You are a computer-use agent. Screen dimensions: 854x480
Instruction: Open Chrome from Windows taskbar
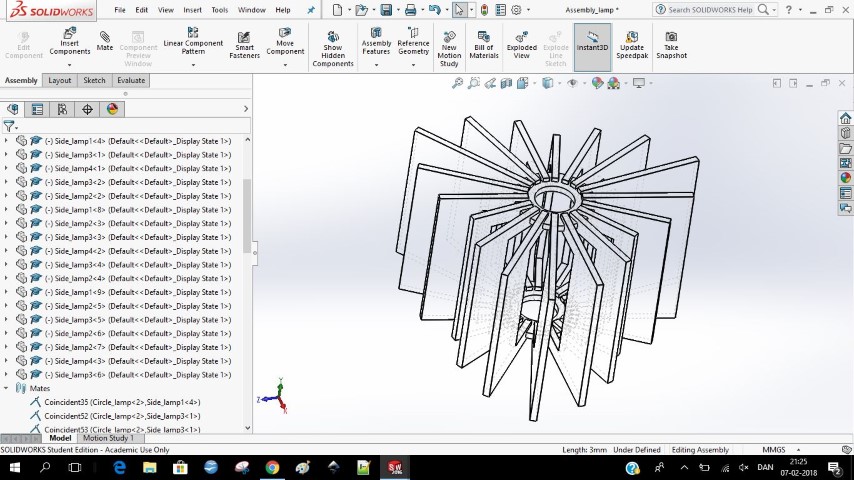(x=272, y=467)
